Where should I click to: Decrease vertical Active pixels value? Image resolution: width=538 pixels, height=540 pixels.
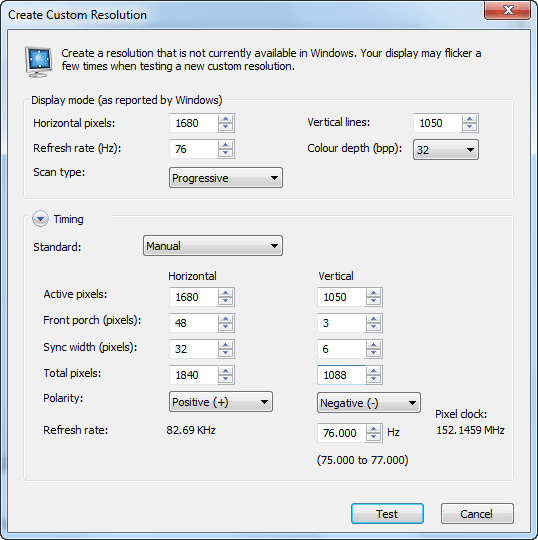[374, 301]
